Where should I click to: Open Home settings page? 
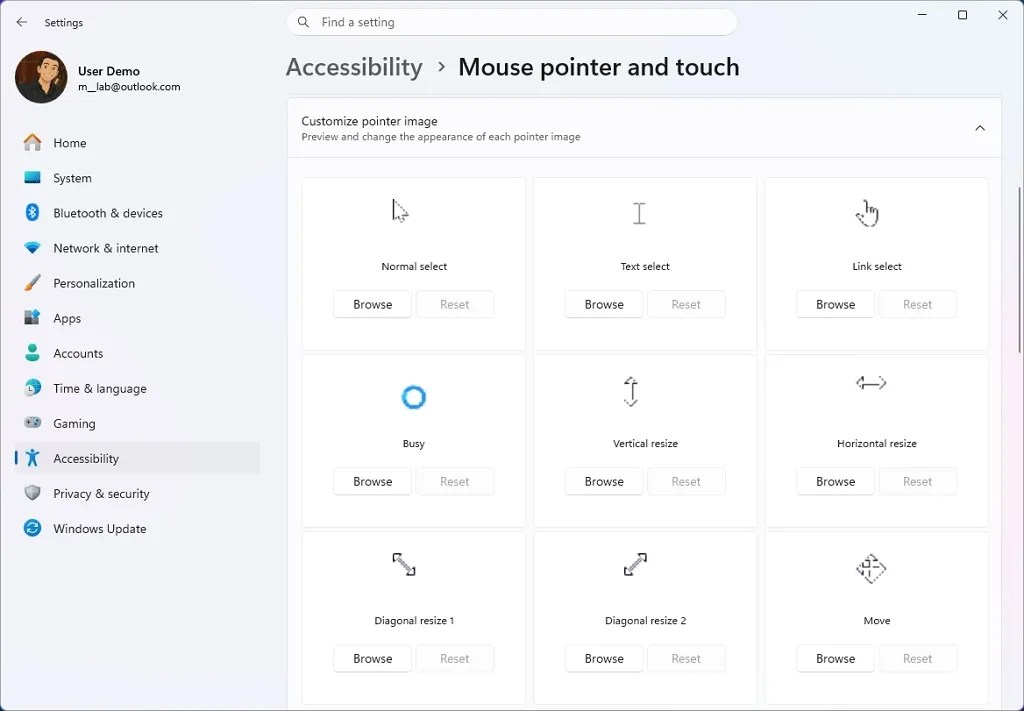[137, 142]
